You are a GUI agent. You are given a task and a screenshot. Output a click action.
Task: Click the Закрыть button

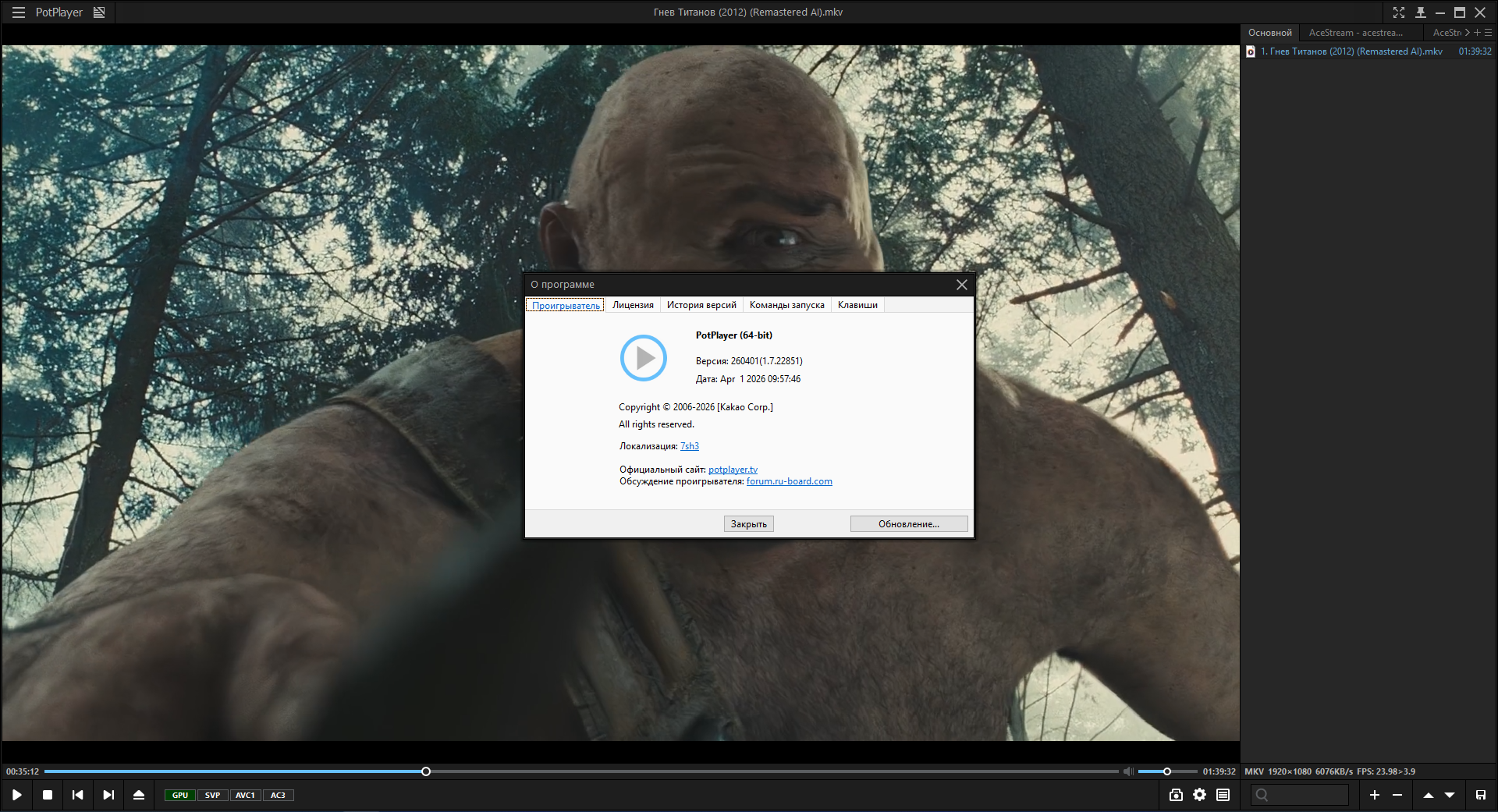point(749,524)
